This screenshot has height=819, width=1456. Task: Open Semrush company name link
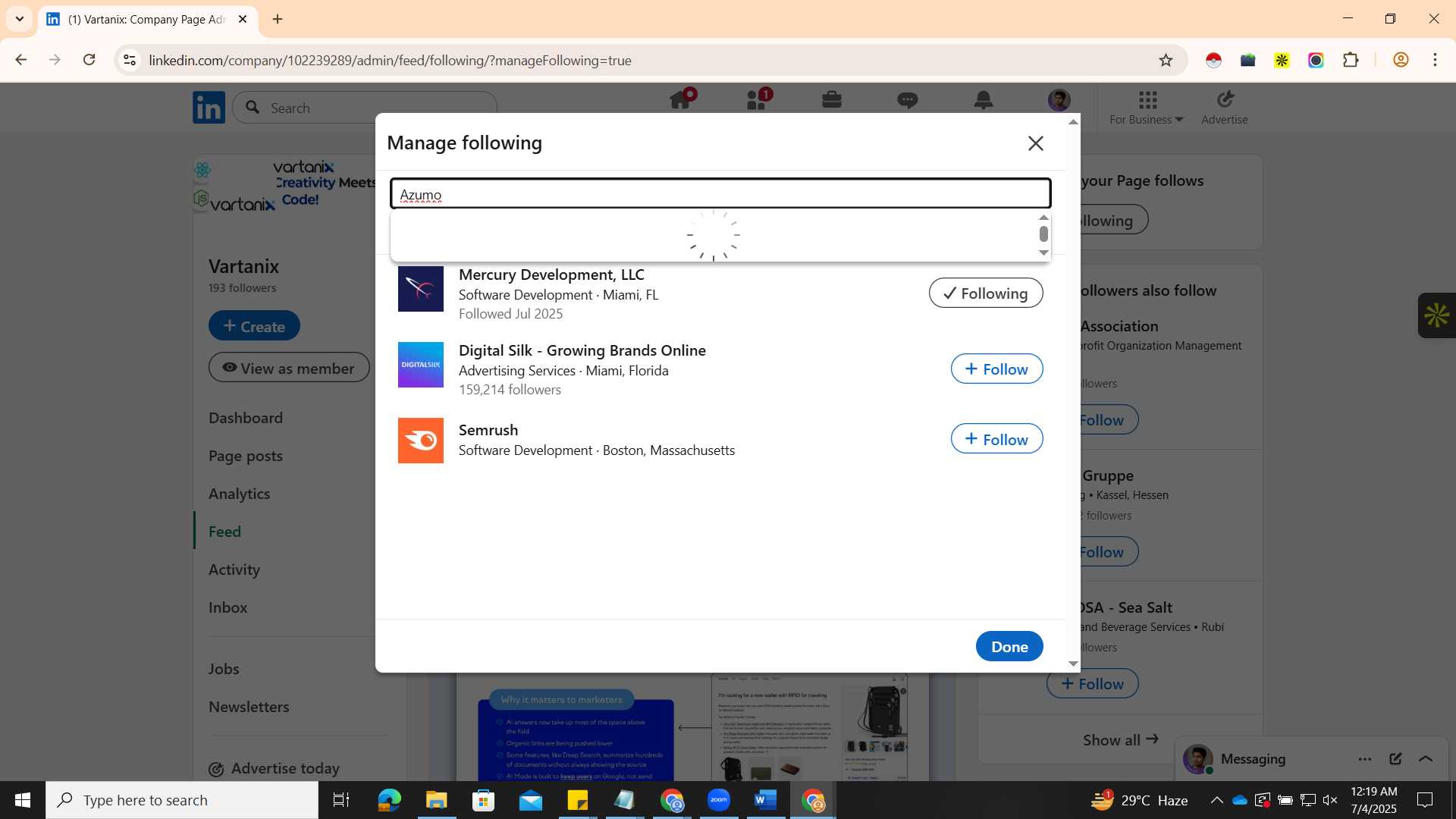point(488,430)
